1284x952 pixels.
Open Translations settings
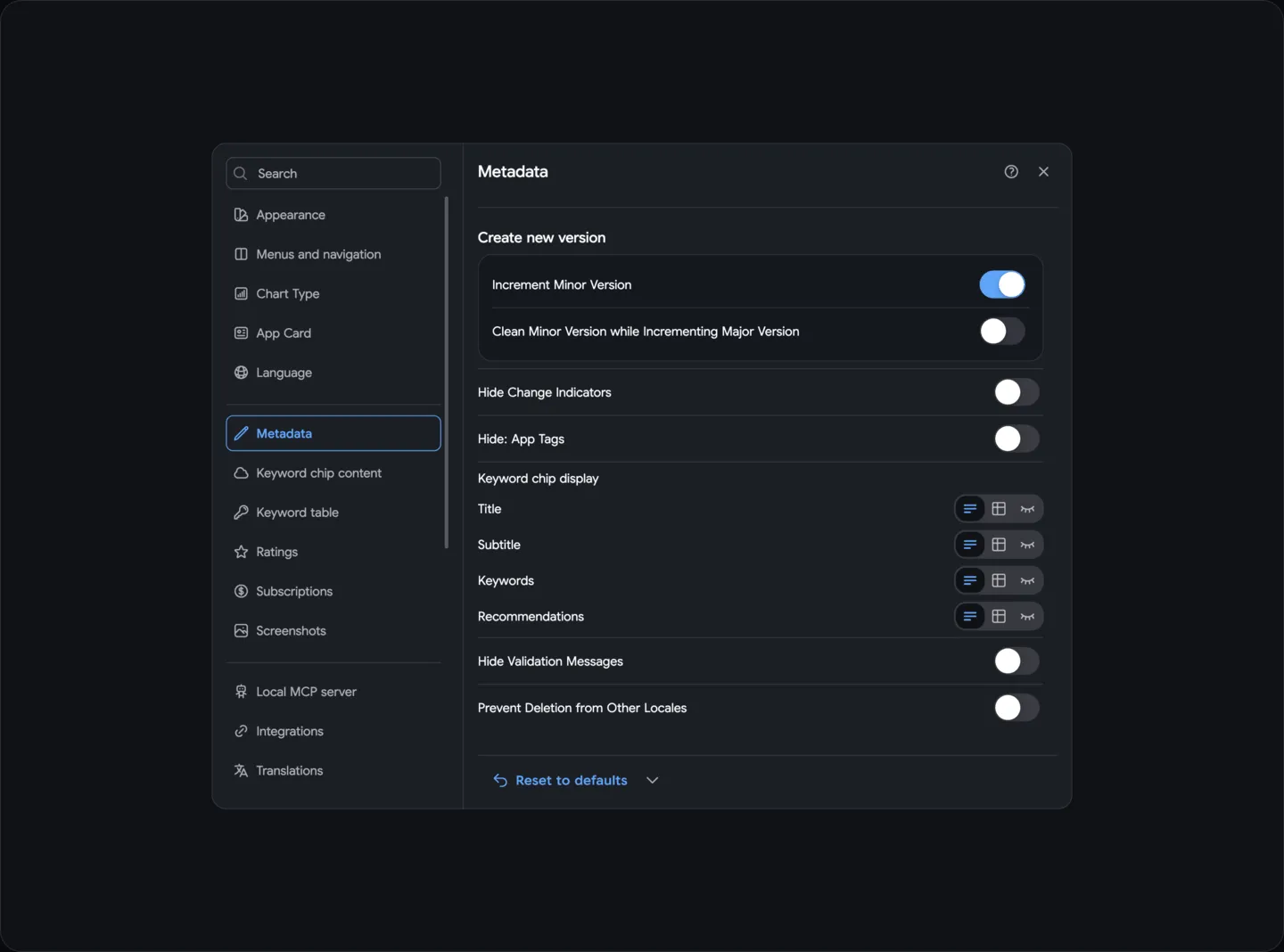333,770
